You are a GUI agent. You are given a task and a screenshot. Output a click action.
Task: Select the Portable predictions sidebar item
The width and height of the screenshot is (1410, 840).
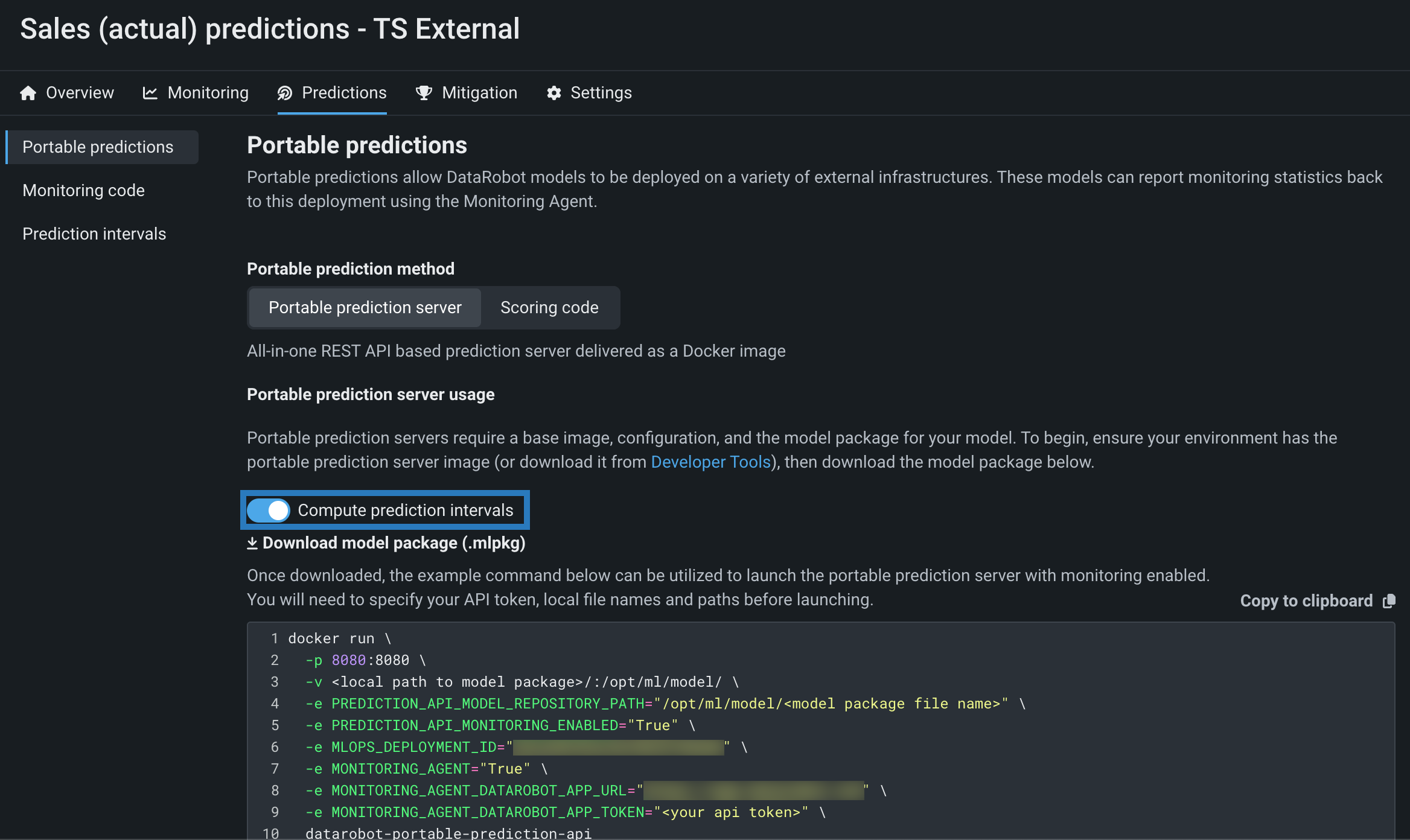click(98, 147)
